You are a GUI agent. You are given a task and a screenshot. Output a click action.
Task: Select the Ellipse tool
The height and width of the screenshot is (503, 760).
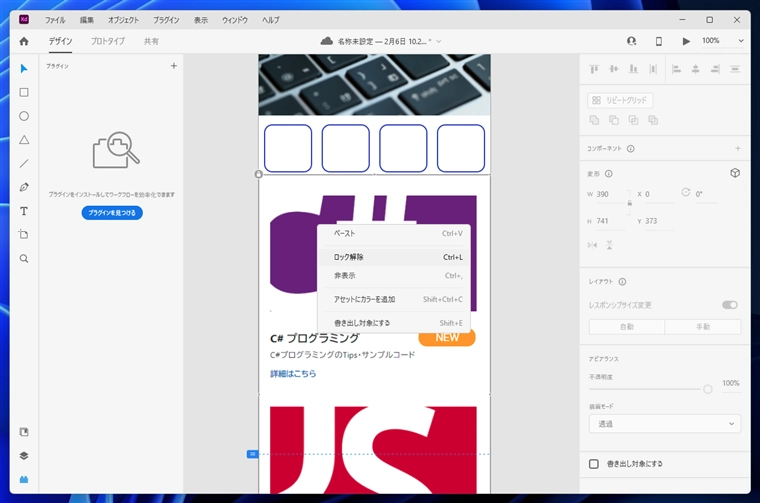[24, 116]
